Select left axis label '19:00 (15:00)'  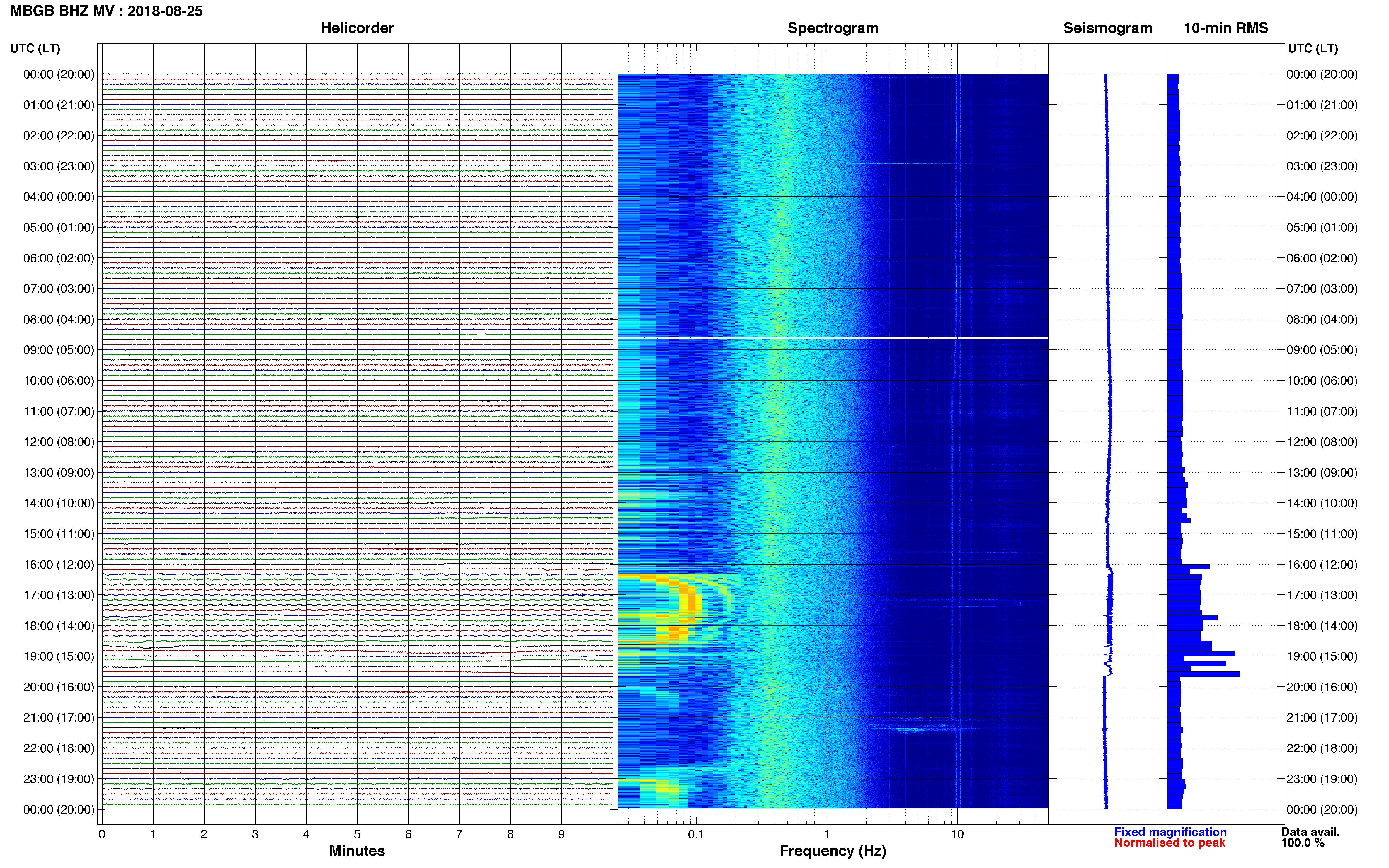coord(59,656)
